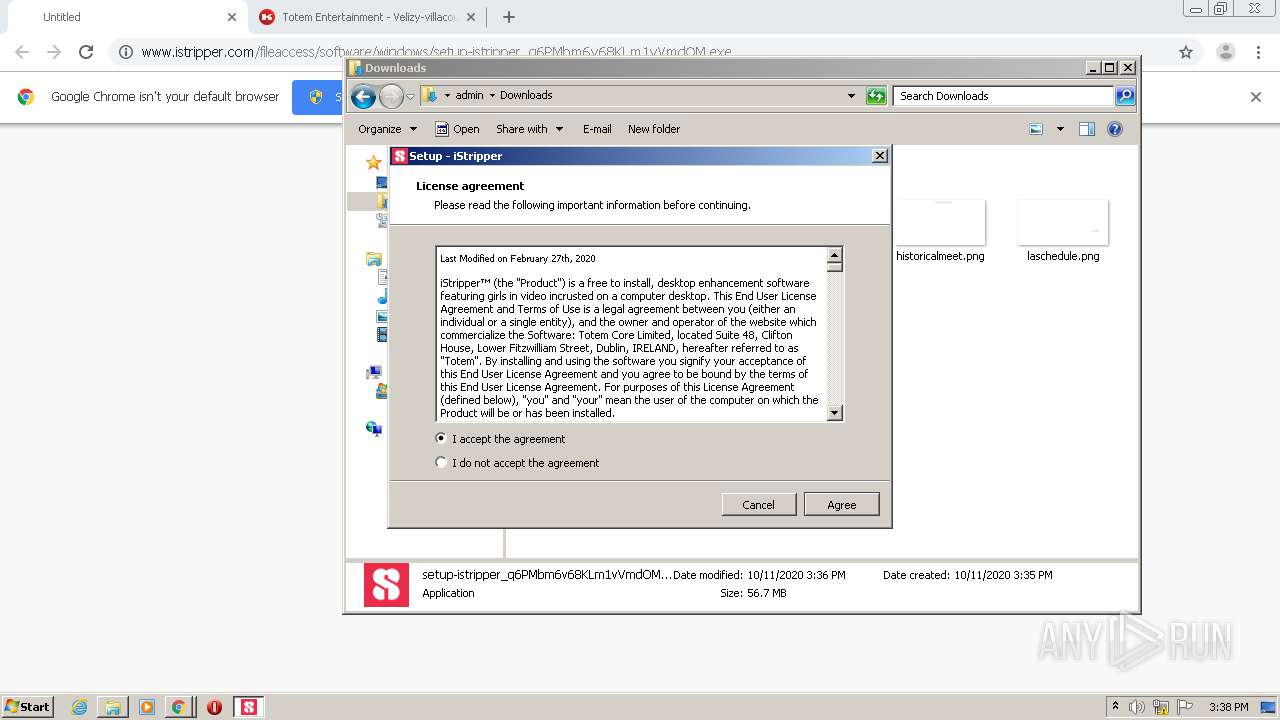Cancel the iStripper setup
1280x720 pixels.
(x=758, y=505)
